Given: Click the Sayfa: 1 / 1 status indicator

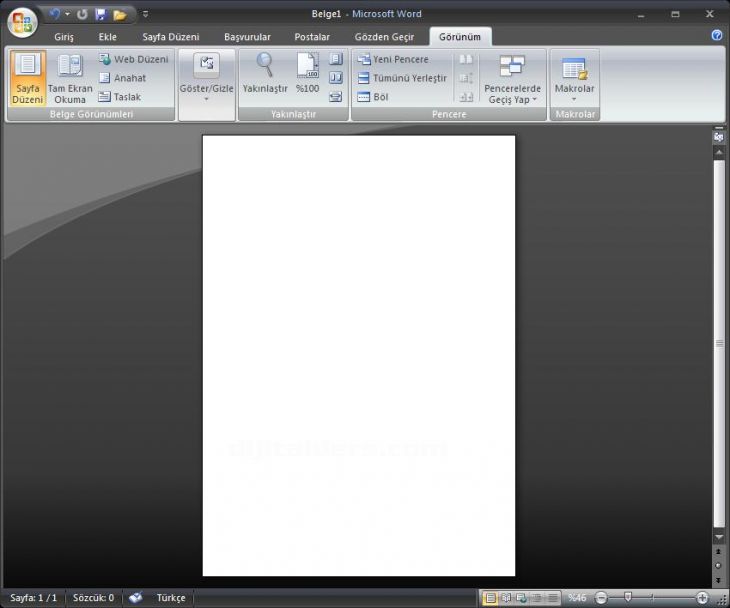Looking at the screenshot, I should pos(34,598).
